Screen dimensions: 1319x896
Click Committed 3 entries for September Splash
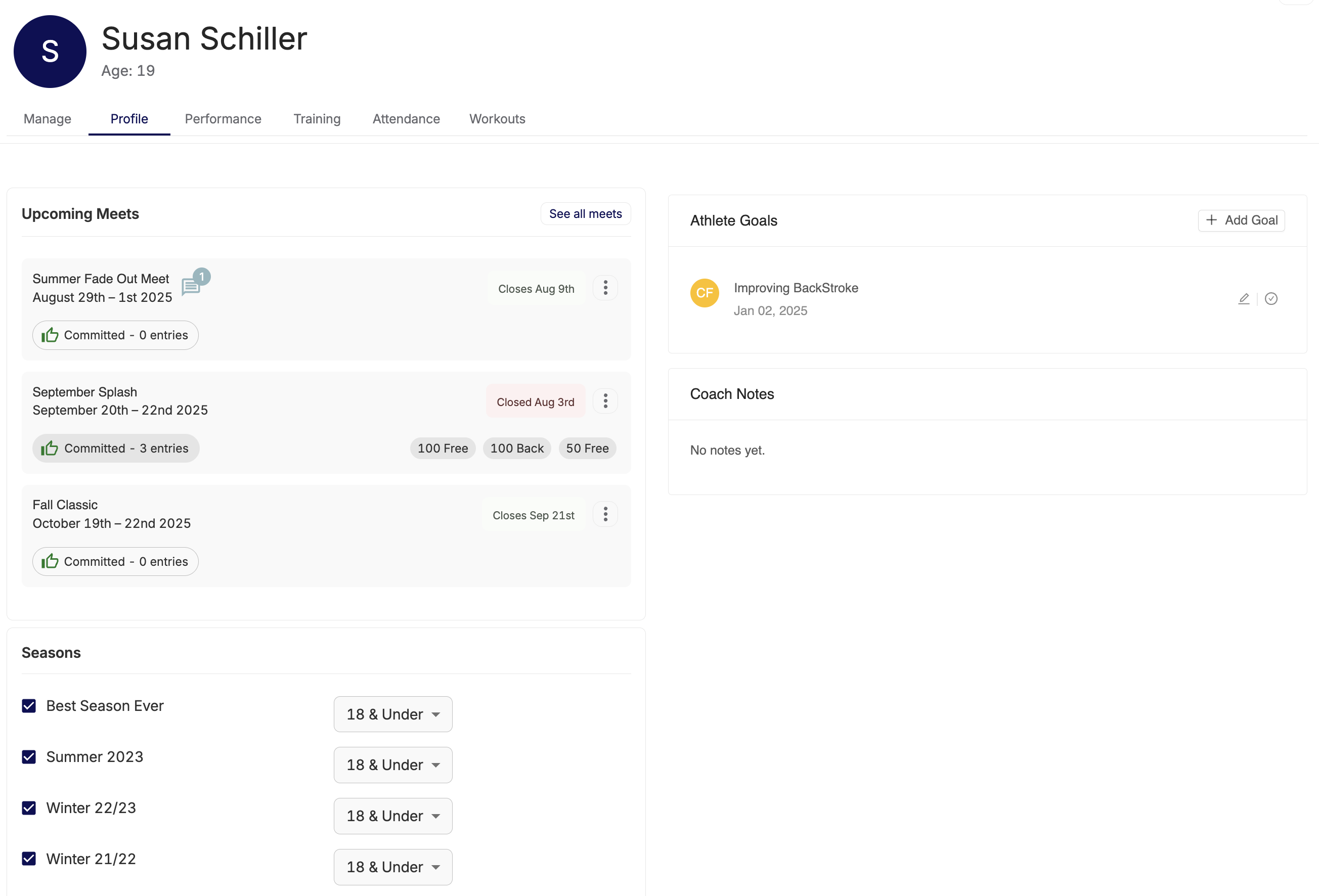click(116, 449)
